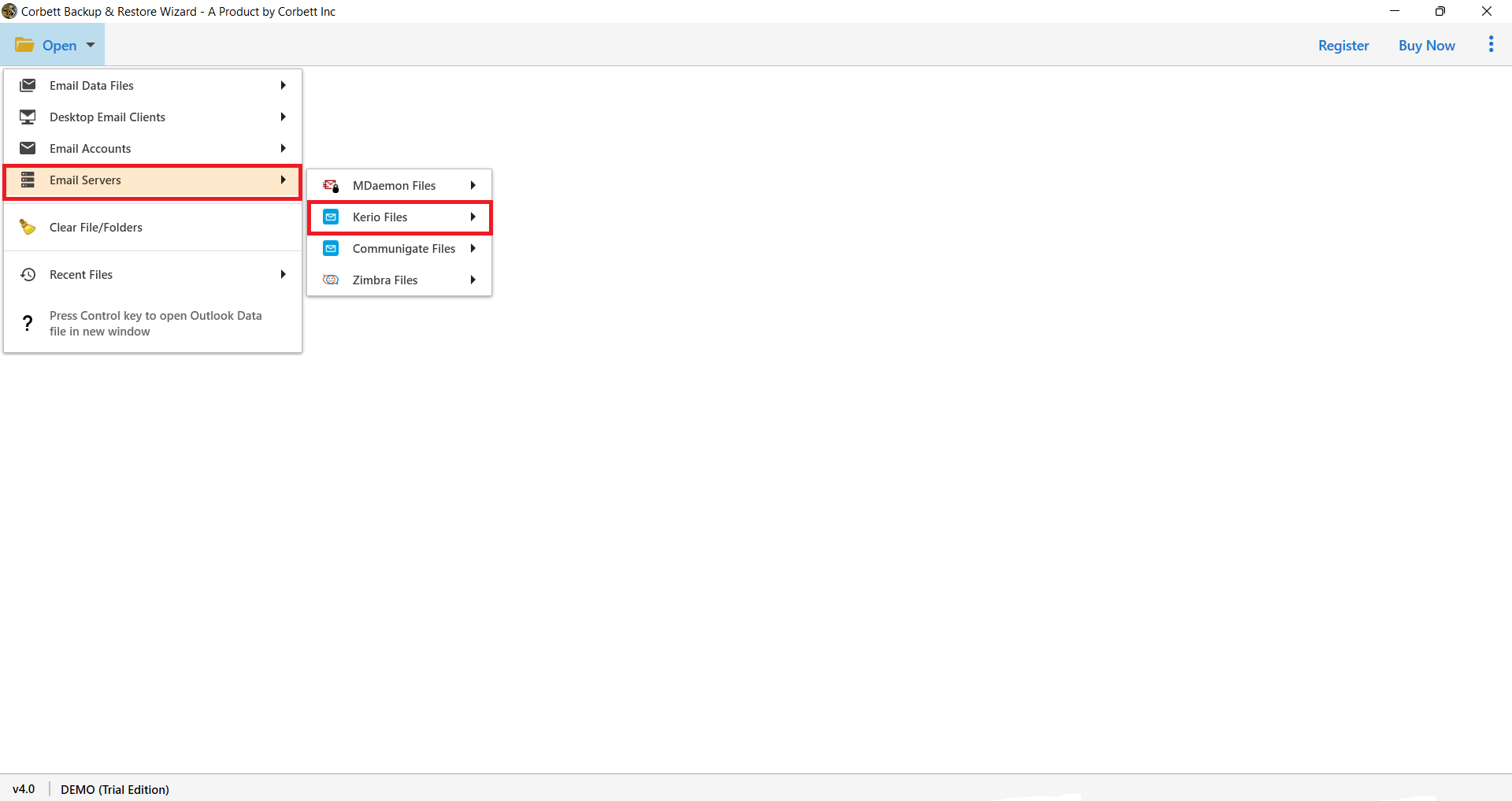Open the Recent Files menu entry
Screen dimensions: 1512x801
pyautogui.click(x=153, y=274)
